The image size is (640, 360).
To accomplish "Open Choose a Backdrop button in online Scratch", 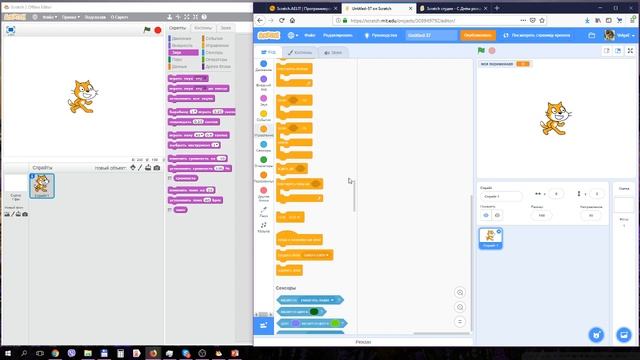I will [x=624, y=335].
